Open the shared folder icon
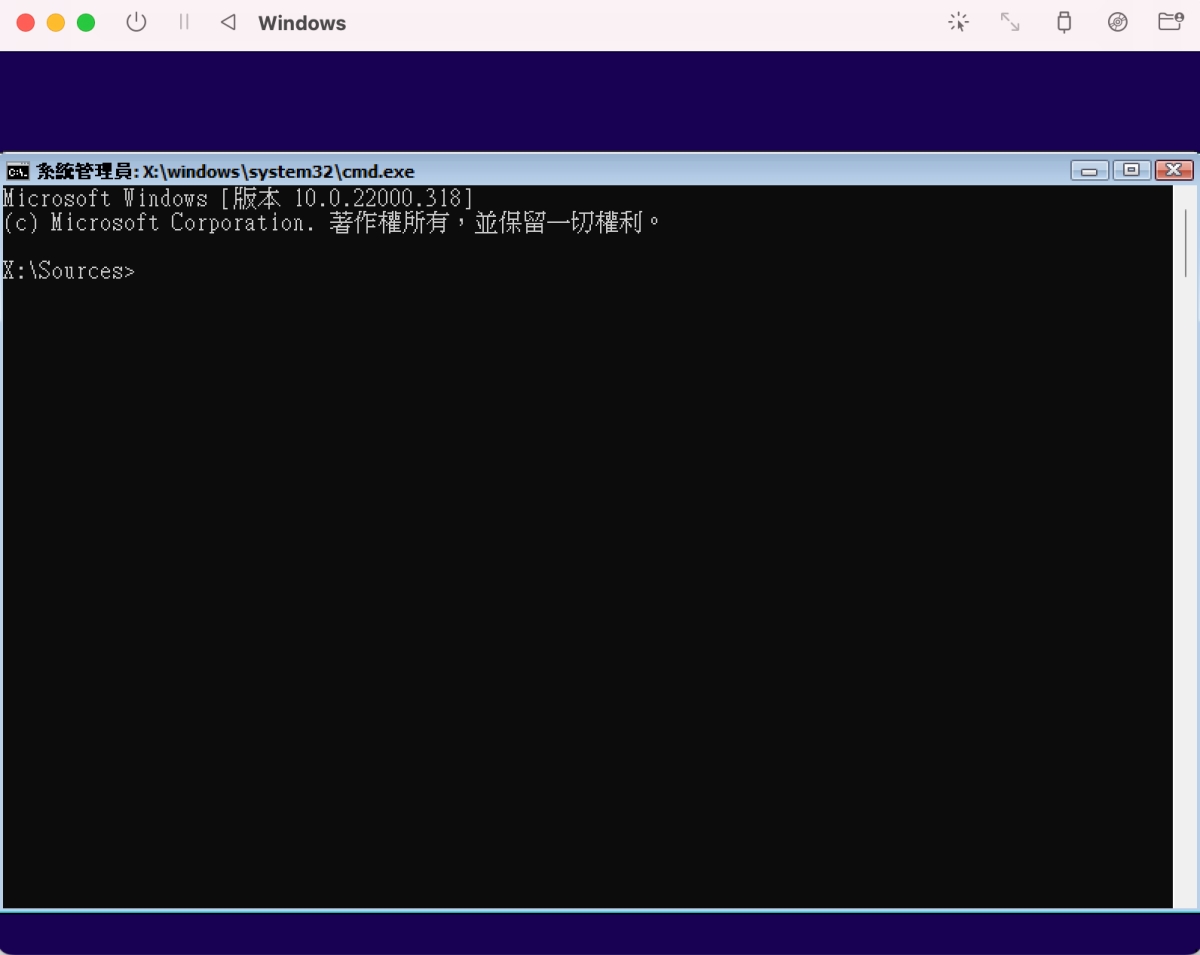The width and height of the screenshot is (1200, 955). tap(1171, 22)
